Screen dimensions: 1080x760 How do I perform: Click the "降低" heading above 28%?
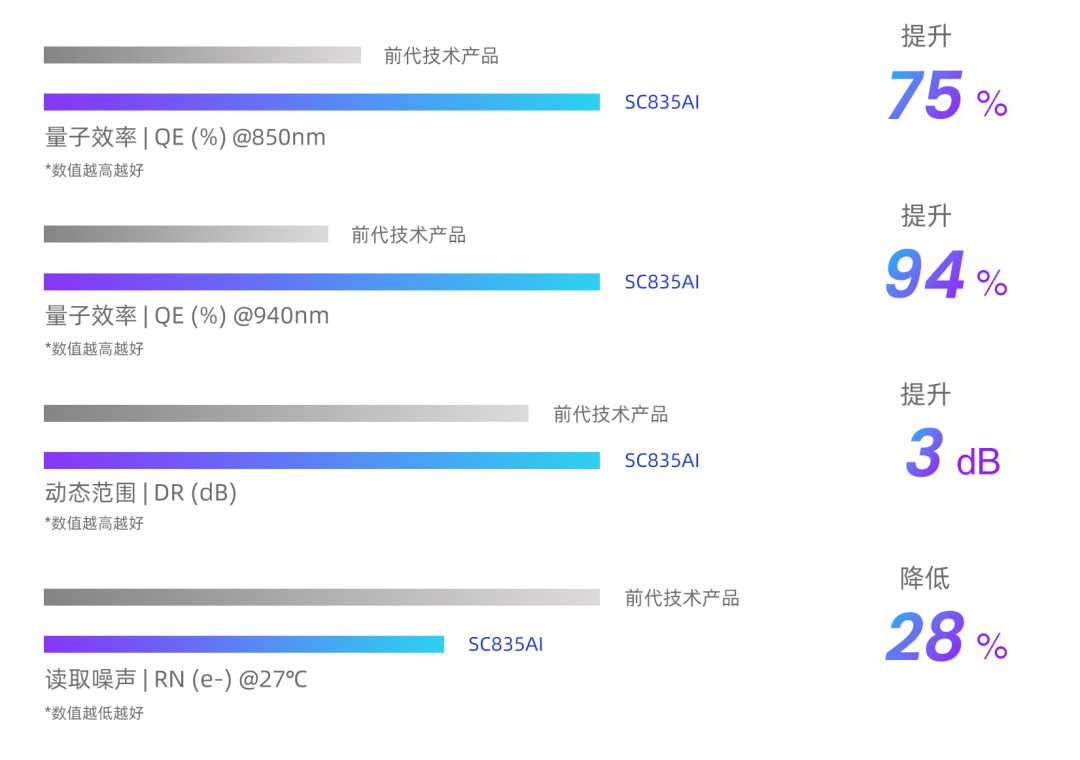925,578
